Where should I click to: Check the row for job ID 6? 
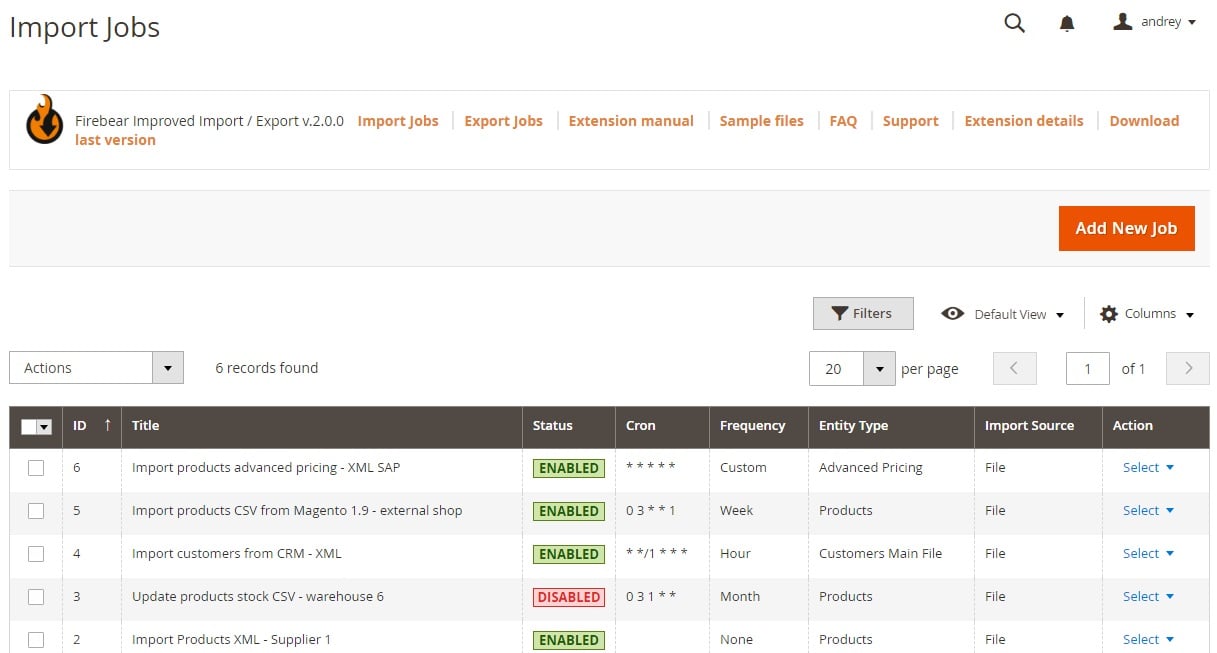pyautogui.click(x=36, y=467)
